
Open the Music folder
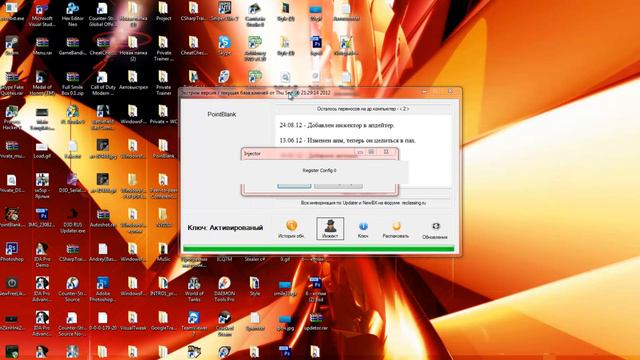(x=163, y=253)
